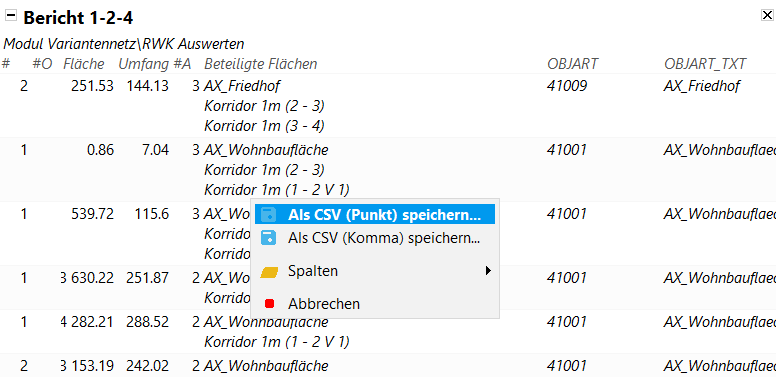Click the save icon beside CSV (Komma)
Image resolution: width=776 pixels, height=377 pixels.
coord(269,237)
